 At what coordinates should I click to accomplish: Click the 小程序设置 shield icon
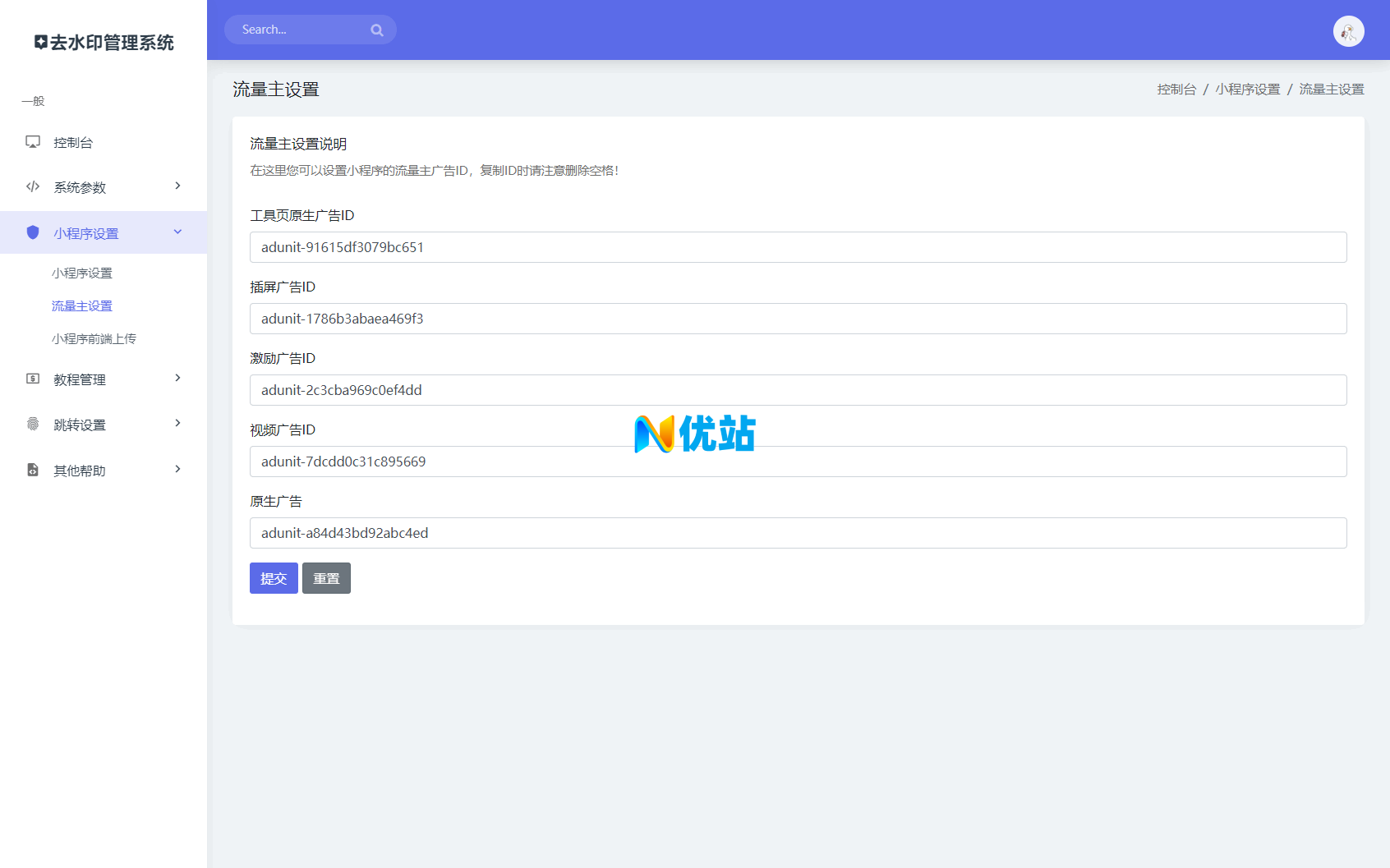(32, 232)
